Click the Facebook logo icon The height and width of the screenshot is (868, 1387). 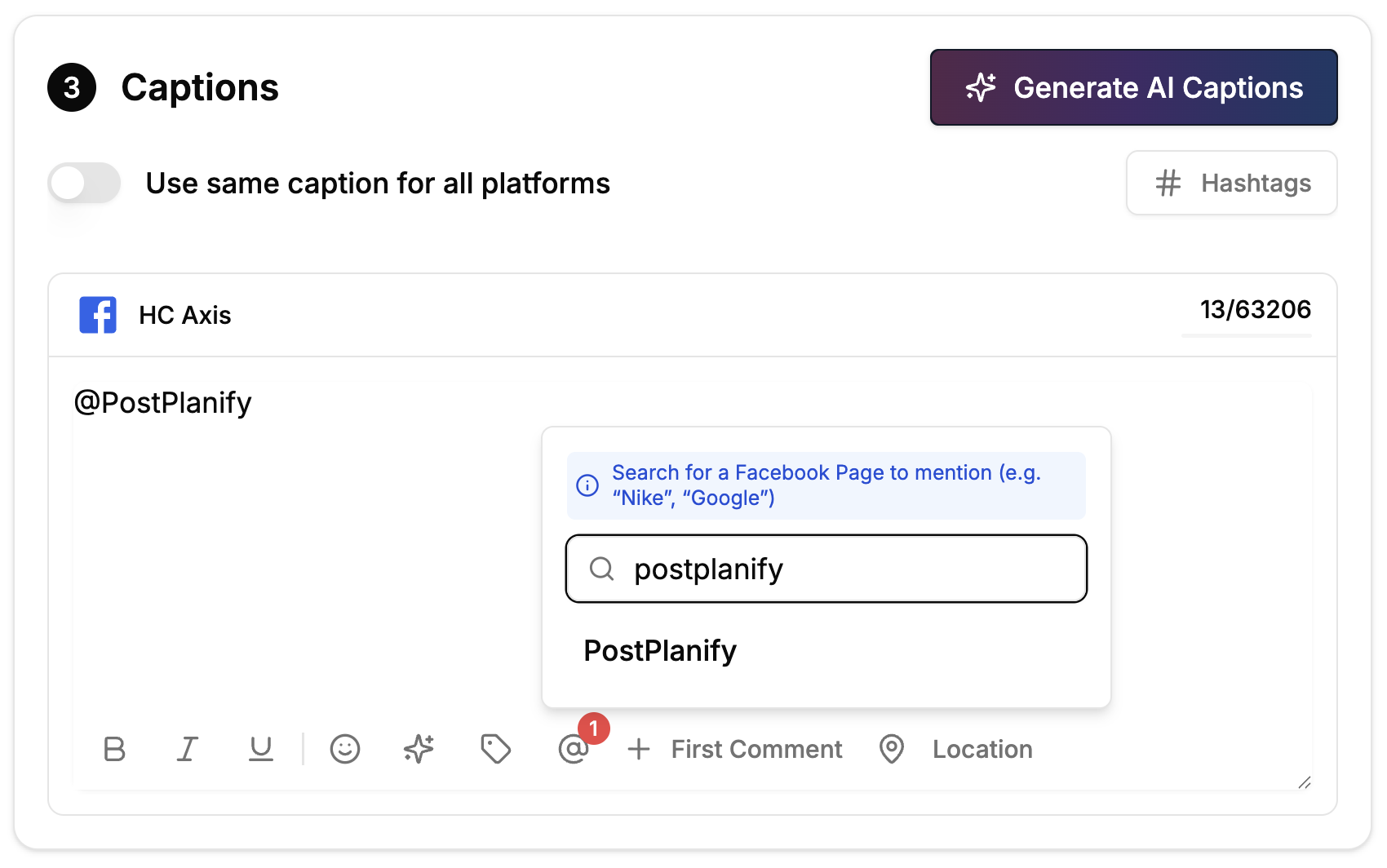(98, 315)
